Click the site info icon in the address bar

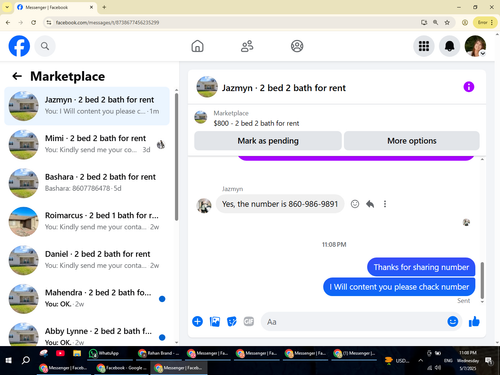tap(49, 23)
